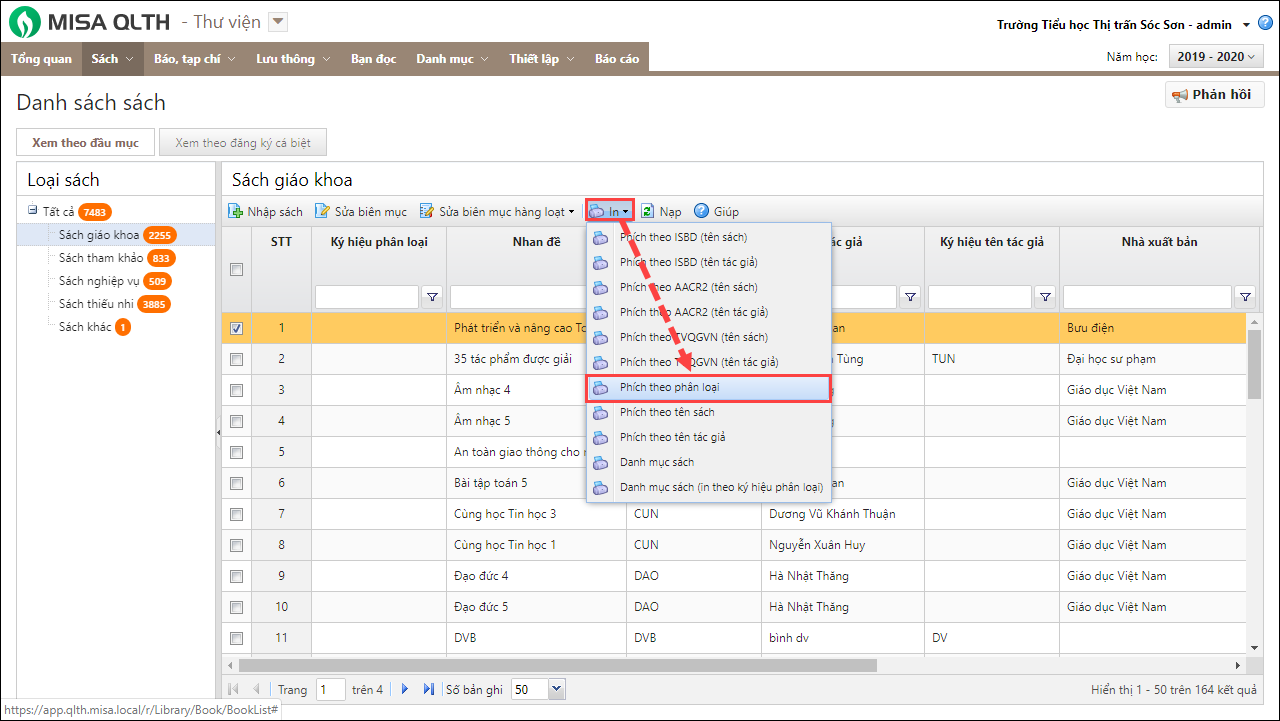The height and width of the screenshot is (721, 1280).
Task: Click the Phản hồi megaphone button
Action: coord(1215,95)
